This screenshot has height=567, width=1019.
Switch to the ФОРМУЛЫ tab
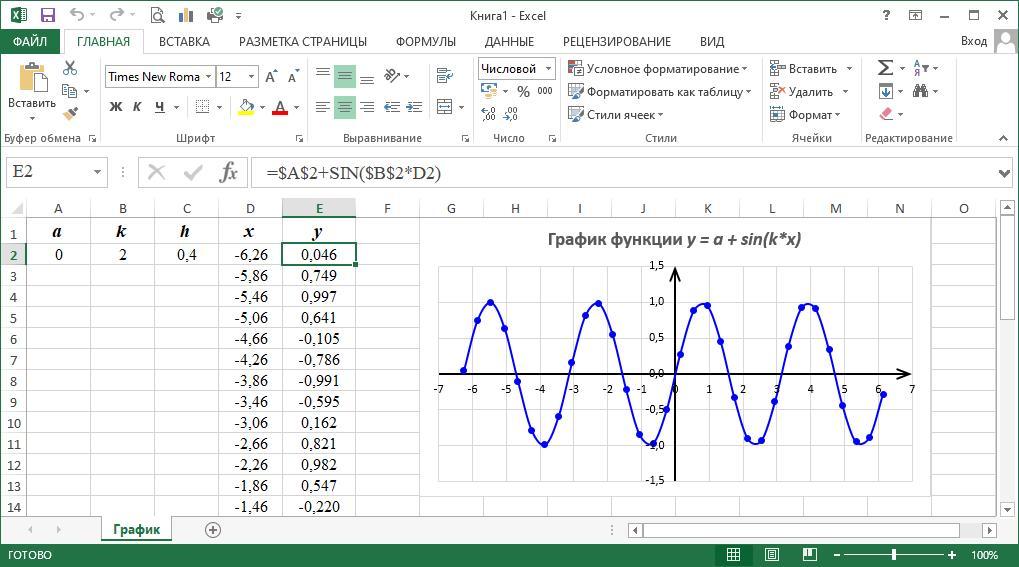coord(426,42)
